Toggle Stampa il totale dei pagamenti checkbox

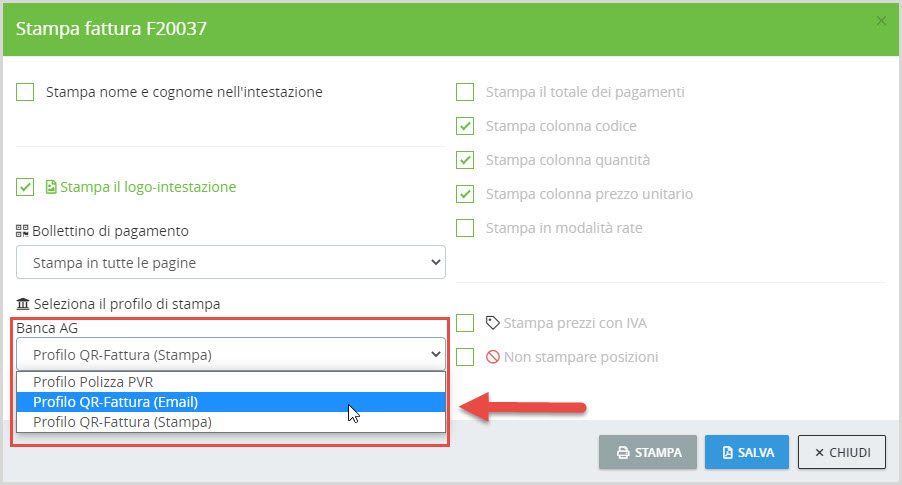[465, 92]
